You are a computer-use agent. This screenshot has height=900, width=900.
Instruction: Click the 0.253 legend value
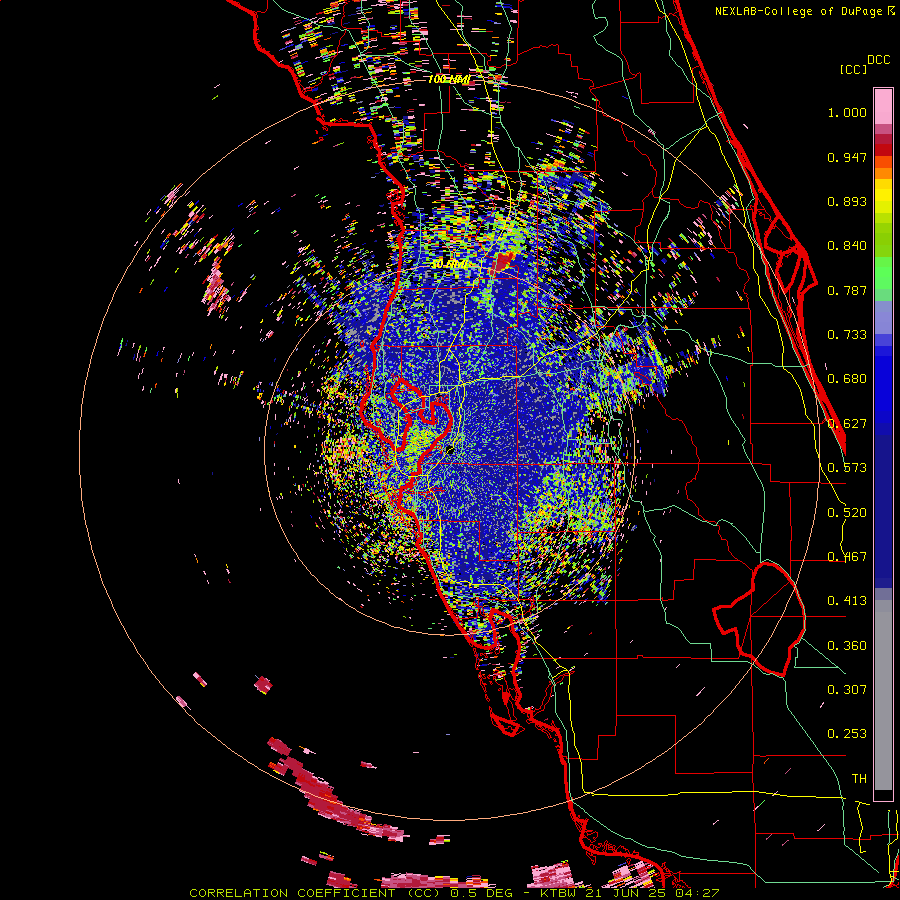[847, 734]
